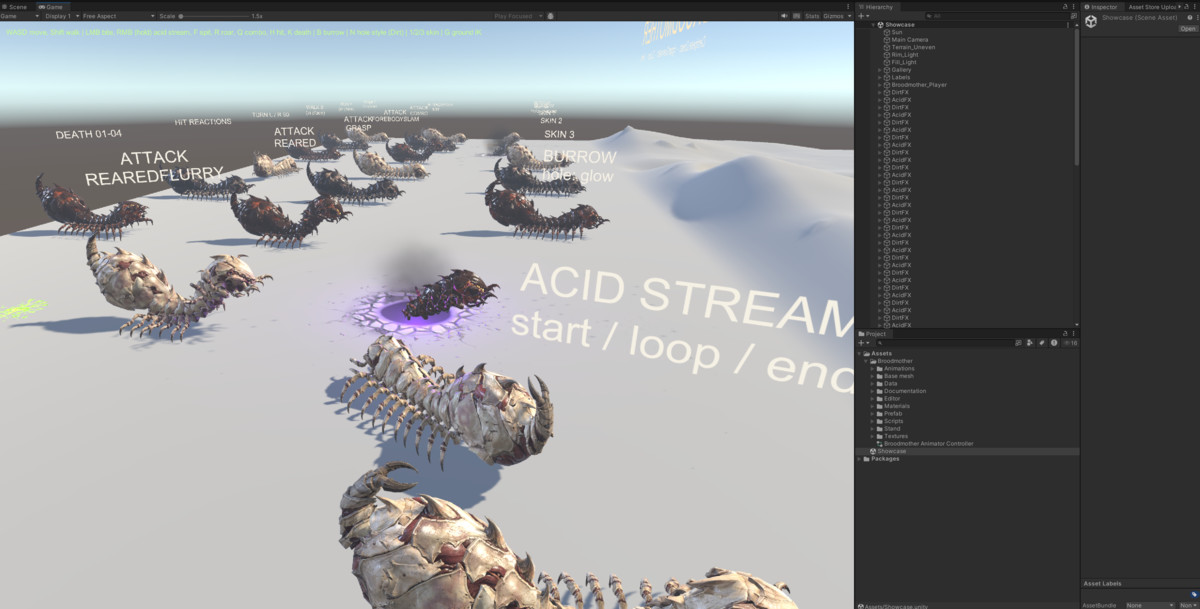
Task: Toggle the Project hidden packages count button
Action: [1068, 343]
